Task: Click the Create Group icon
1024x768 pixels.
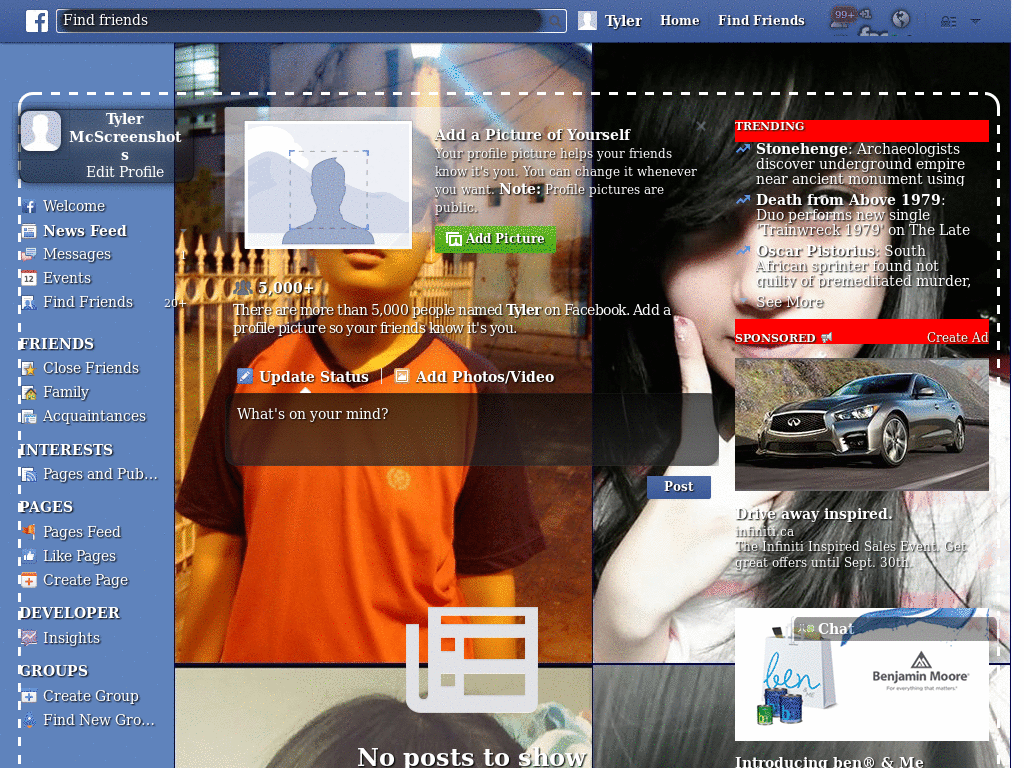Action: click(29, 696)
